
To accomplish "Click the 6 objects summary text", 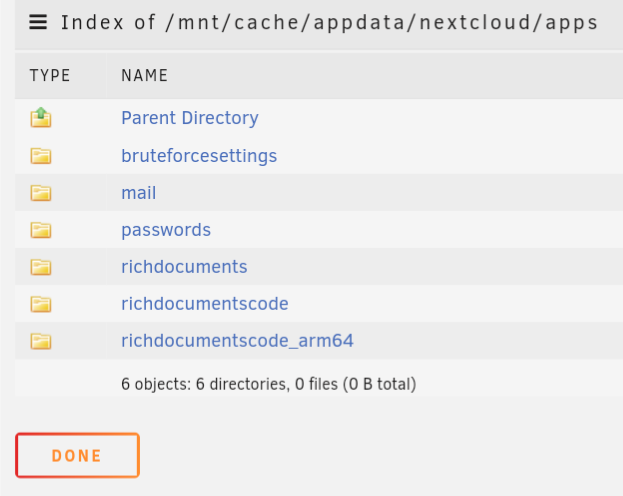I will tap(269, 384).
